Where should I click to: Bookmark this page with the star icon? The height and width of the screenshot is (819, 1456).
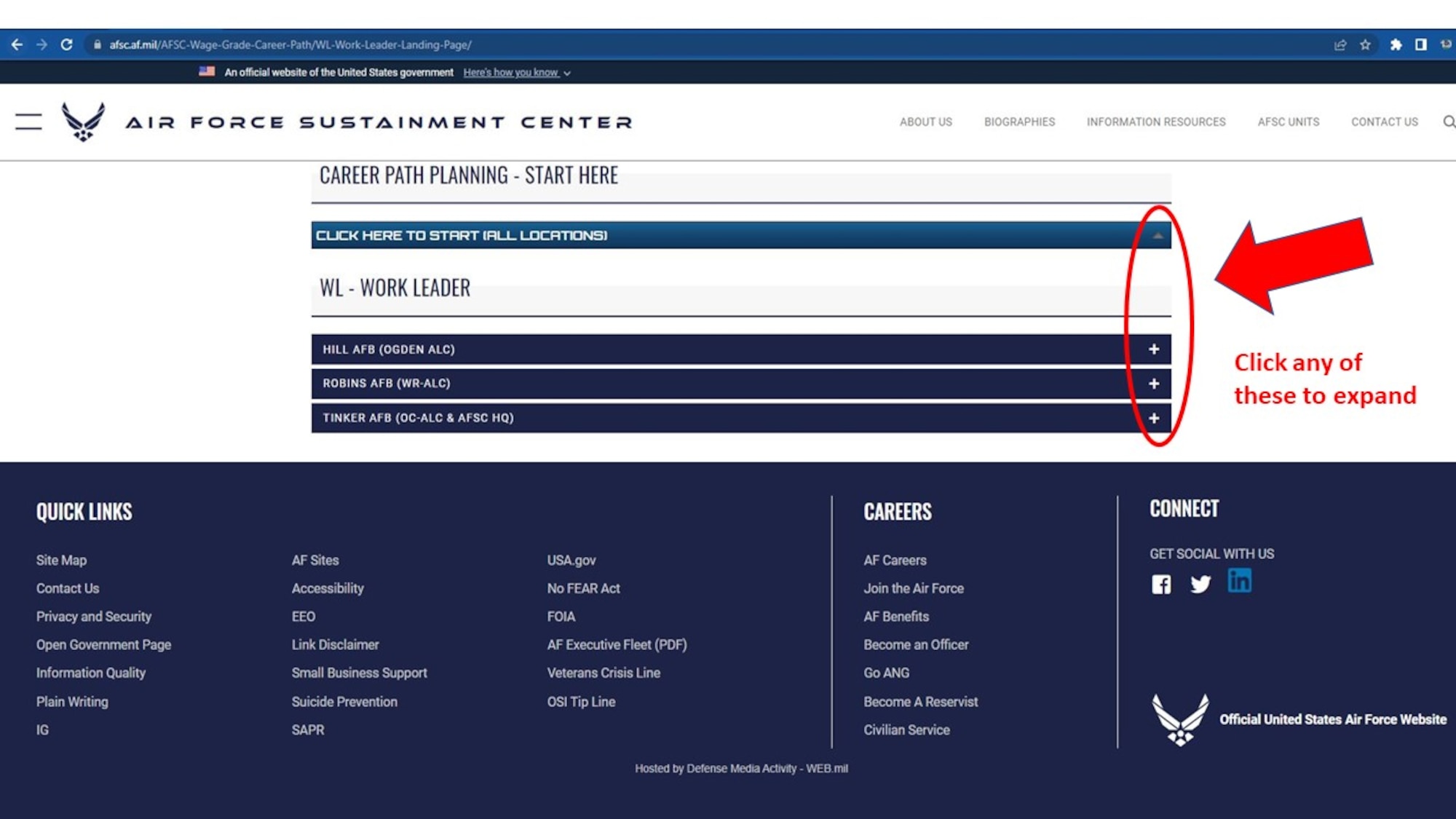pyautogui.click(x=1365, y=45)
